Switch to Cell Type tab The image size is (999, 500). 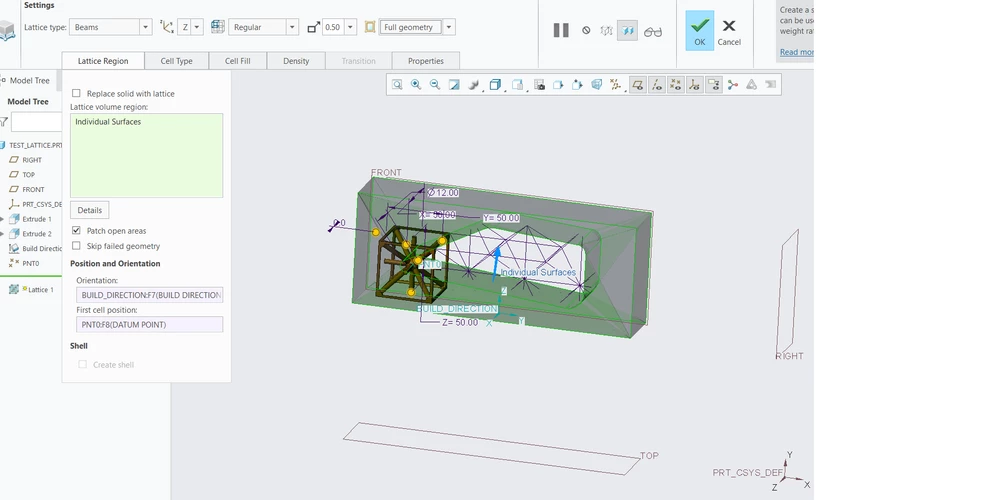coord(176,61)
